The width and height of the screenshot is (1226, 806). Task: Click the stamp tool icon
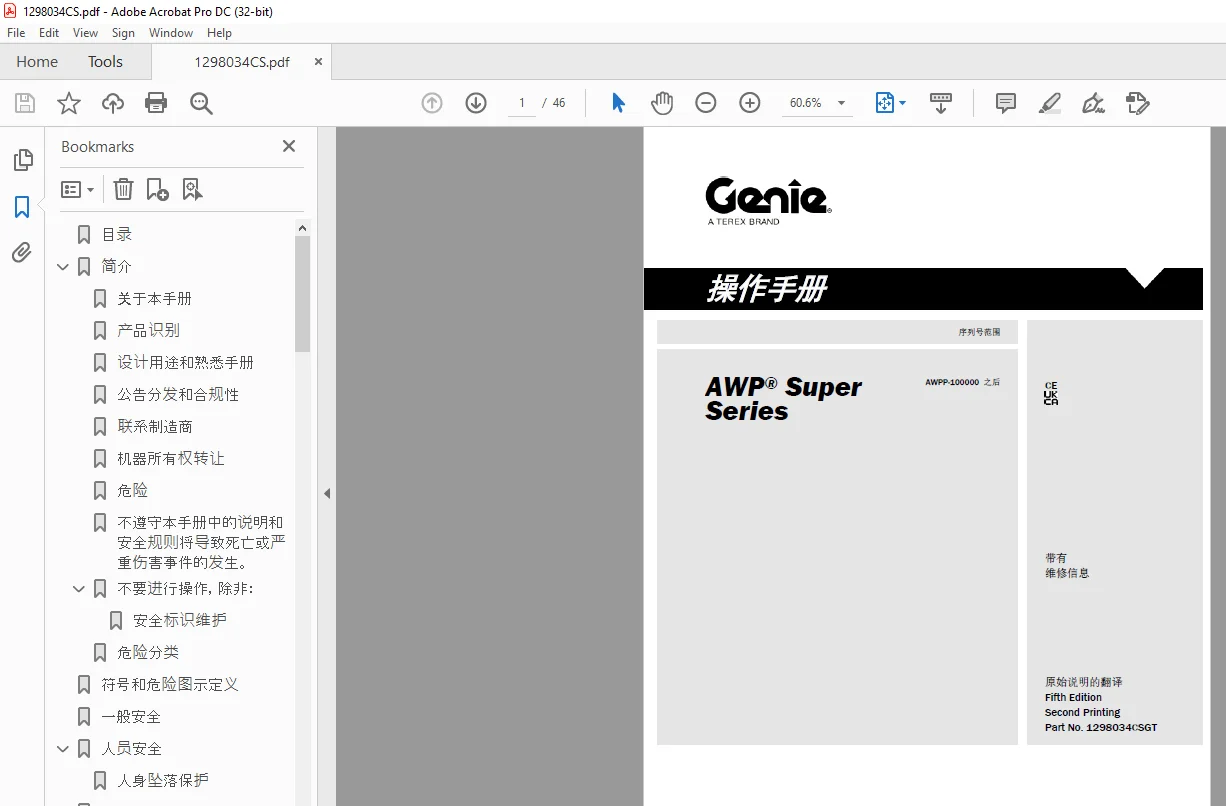[x=1138, y=103]
